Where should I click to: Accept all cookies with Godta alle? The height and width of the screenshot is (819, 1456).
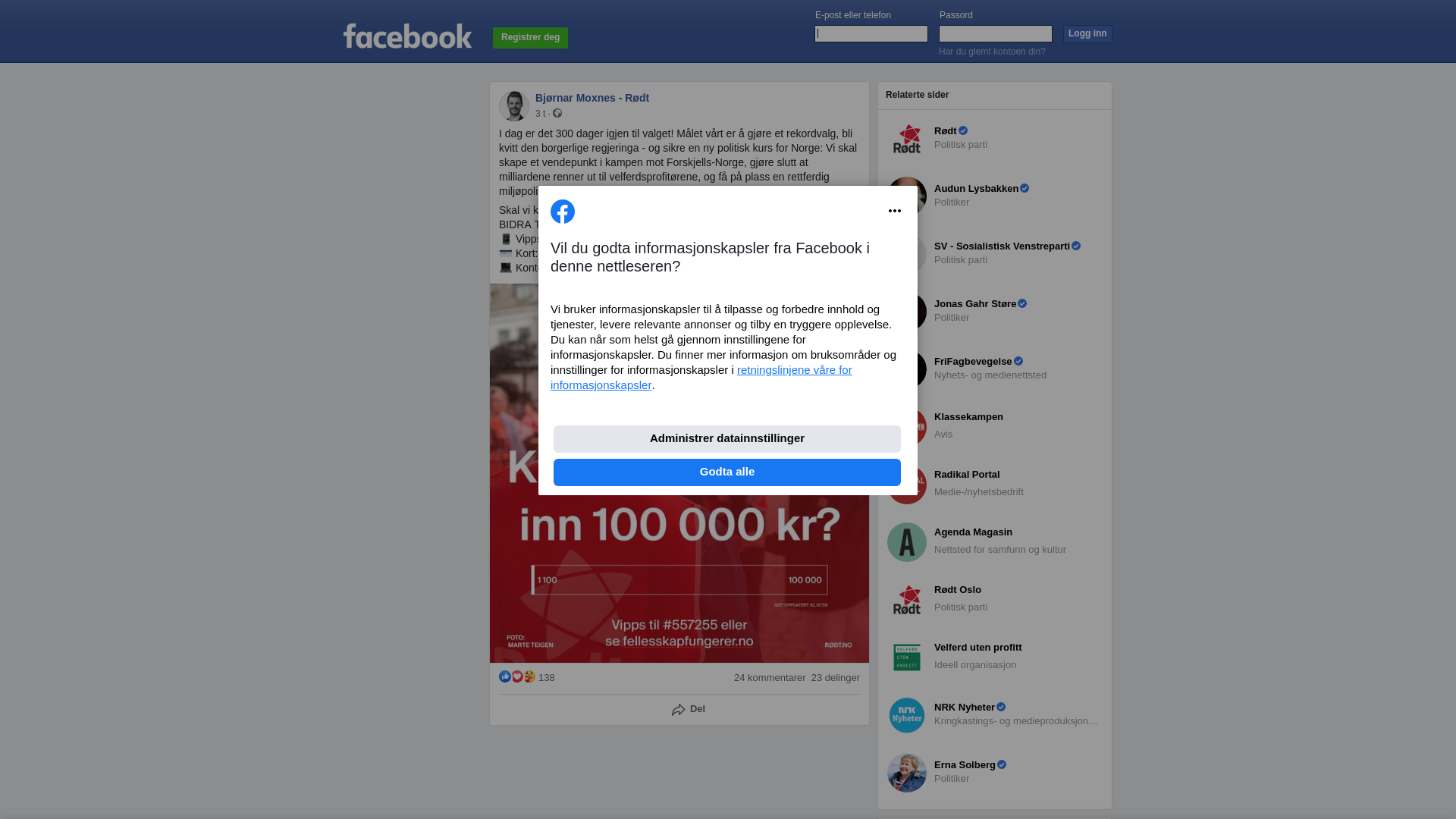pos(727,472)
